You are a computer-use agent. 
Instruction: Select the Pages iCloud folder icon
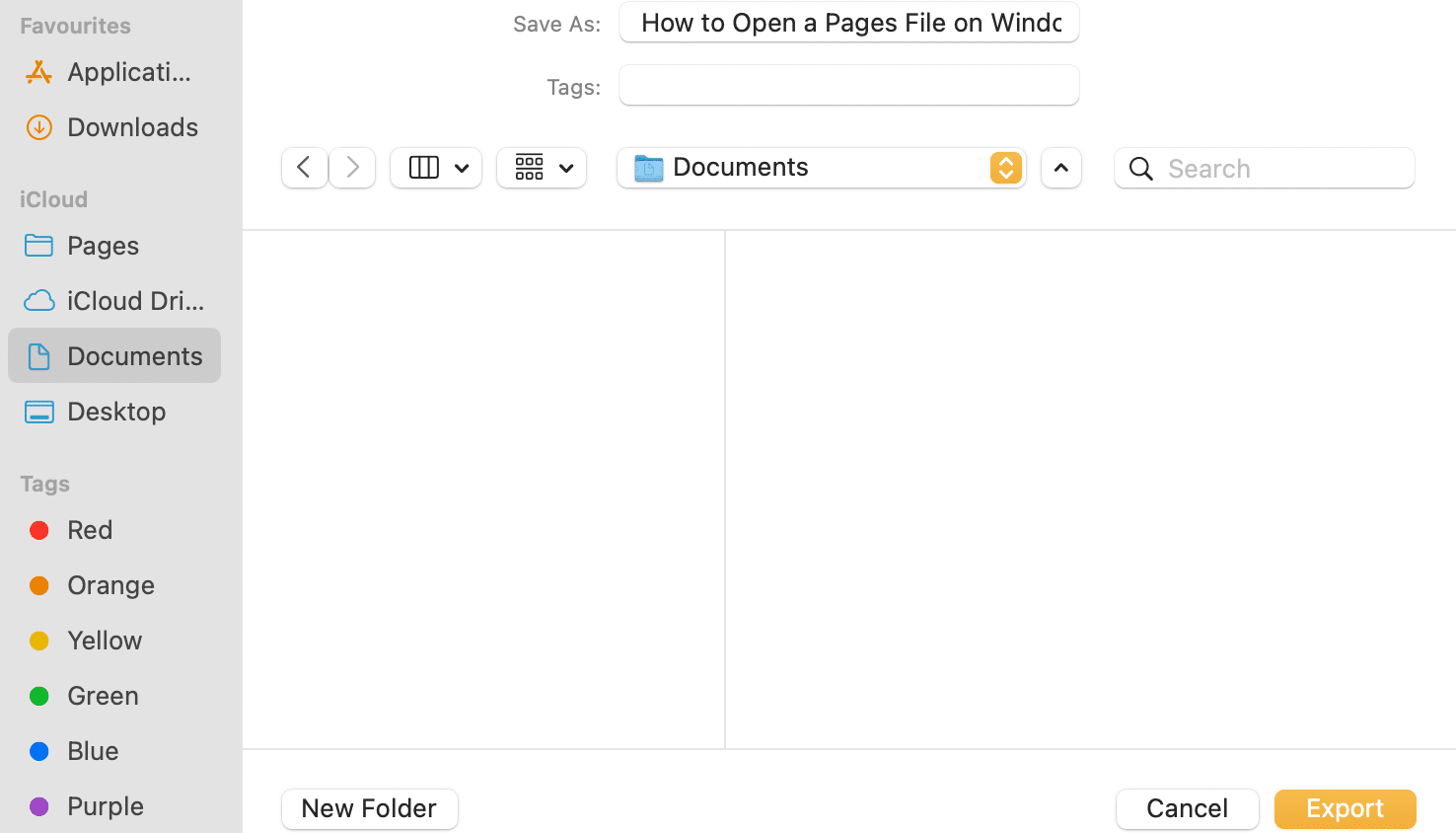tap(39, 246)
